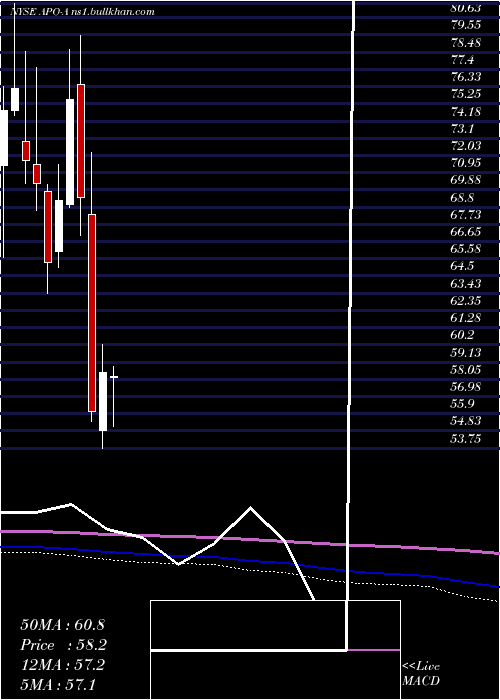Select the 78.48 price level label

pos(466,42)
